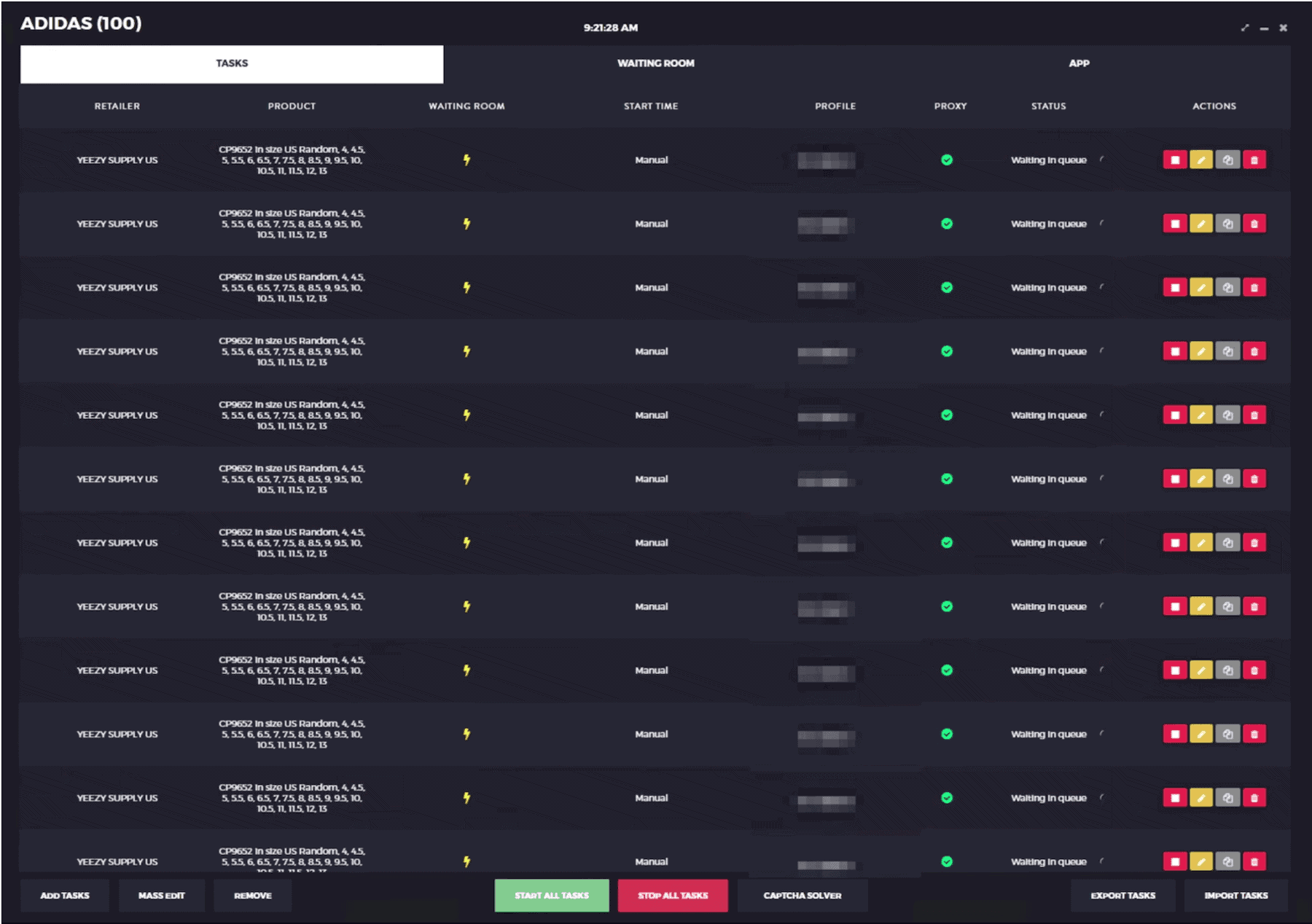Viewport: 1312px width, 924px height.
Task: Delete the seventh task row
Action: [1254, 542]
